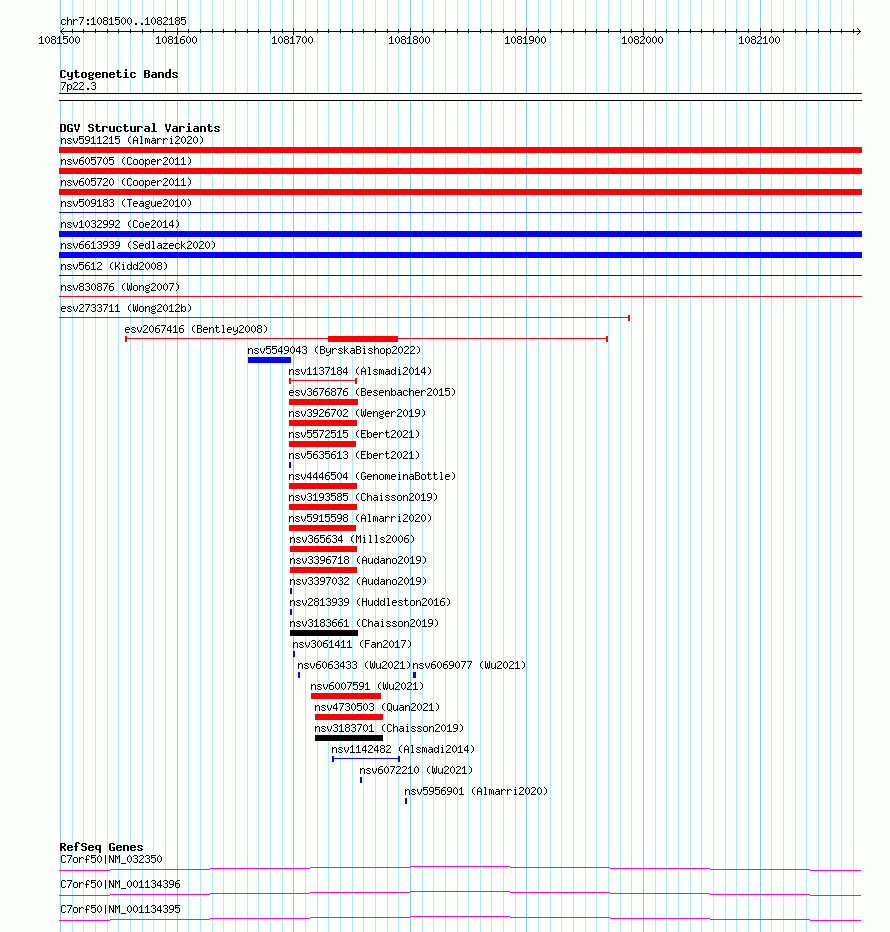Click the blue bar under nsv5549043 (ByrskaBishop2022)
The height and width of the screenshot is (932, 890).
(x=269, y=360)
